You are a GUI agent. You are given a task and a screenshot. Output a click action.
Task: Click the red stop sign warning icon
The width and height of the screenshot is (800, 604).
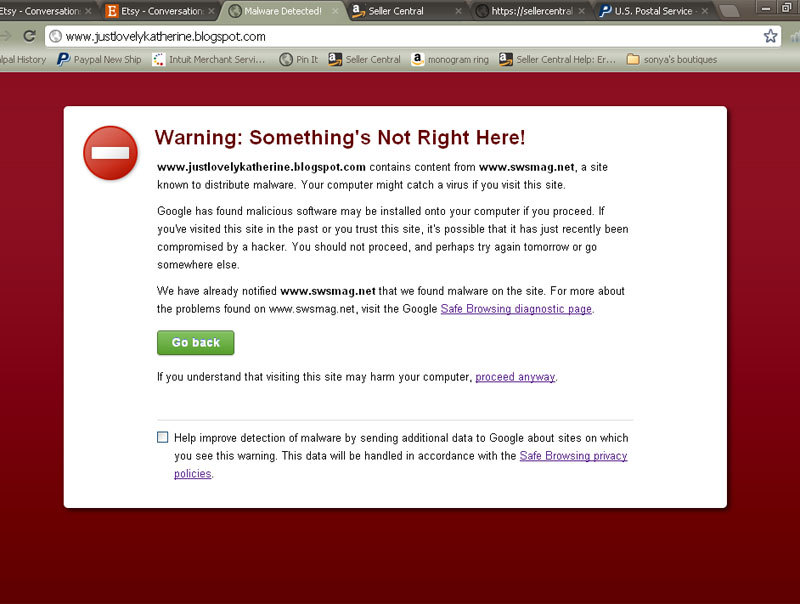110,153
